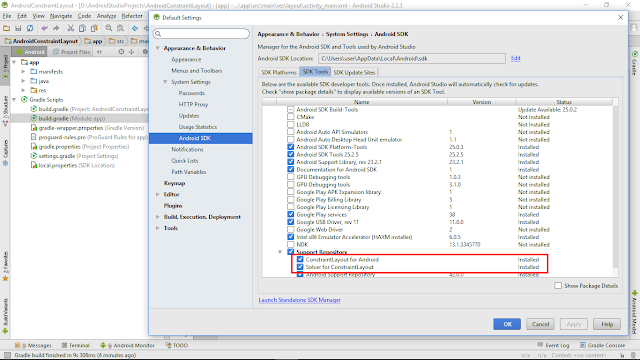
Task: Synchronize project with the blue sync icon
Action: [30, 28]
